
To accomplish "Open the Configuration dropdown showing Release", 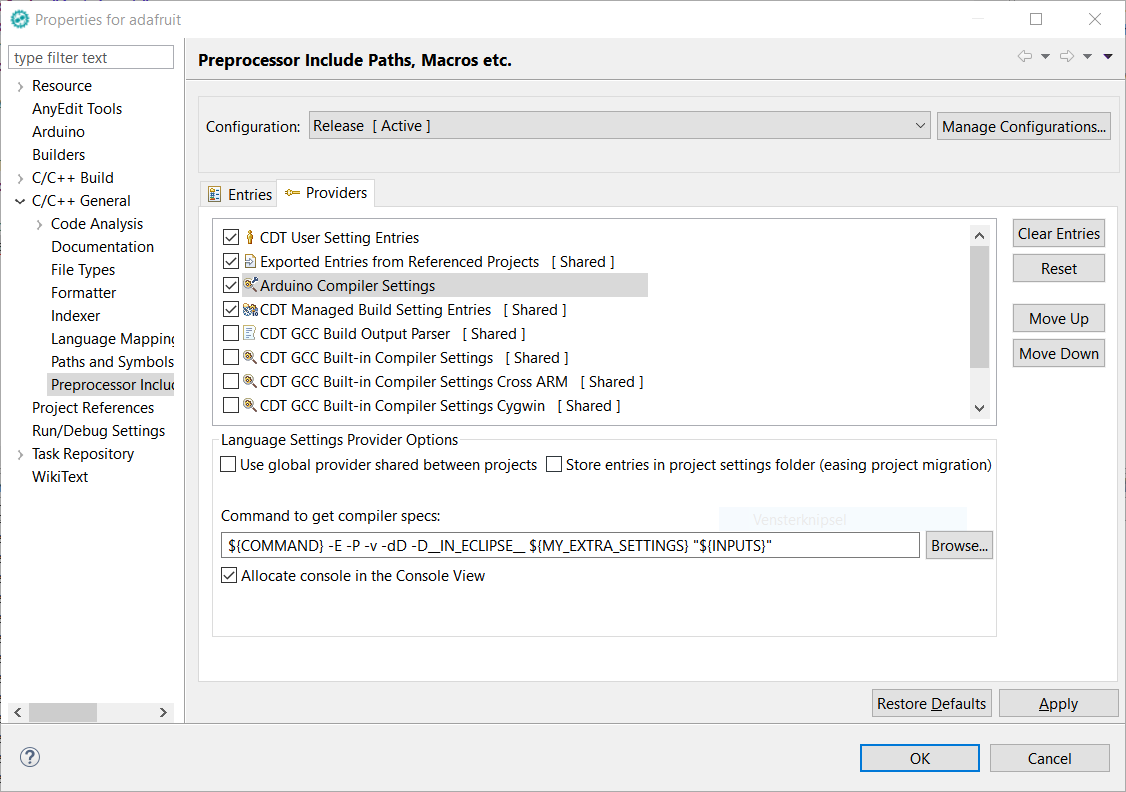I will pyautogui.click(x=620, y=126).
